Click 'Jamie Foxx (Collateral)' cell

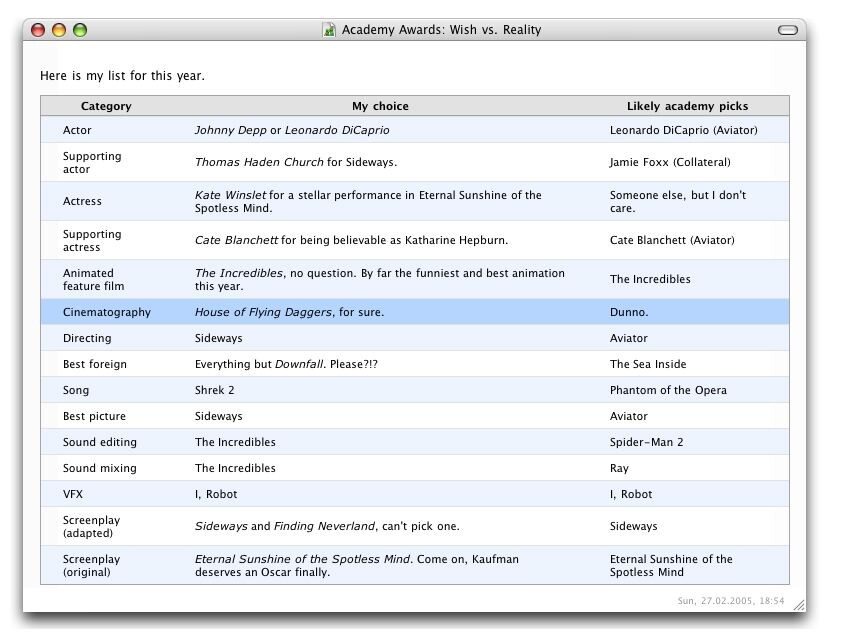click(x=670, y=162)
